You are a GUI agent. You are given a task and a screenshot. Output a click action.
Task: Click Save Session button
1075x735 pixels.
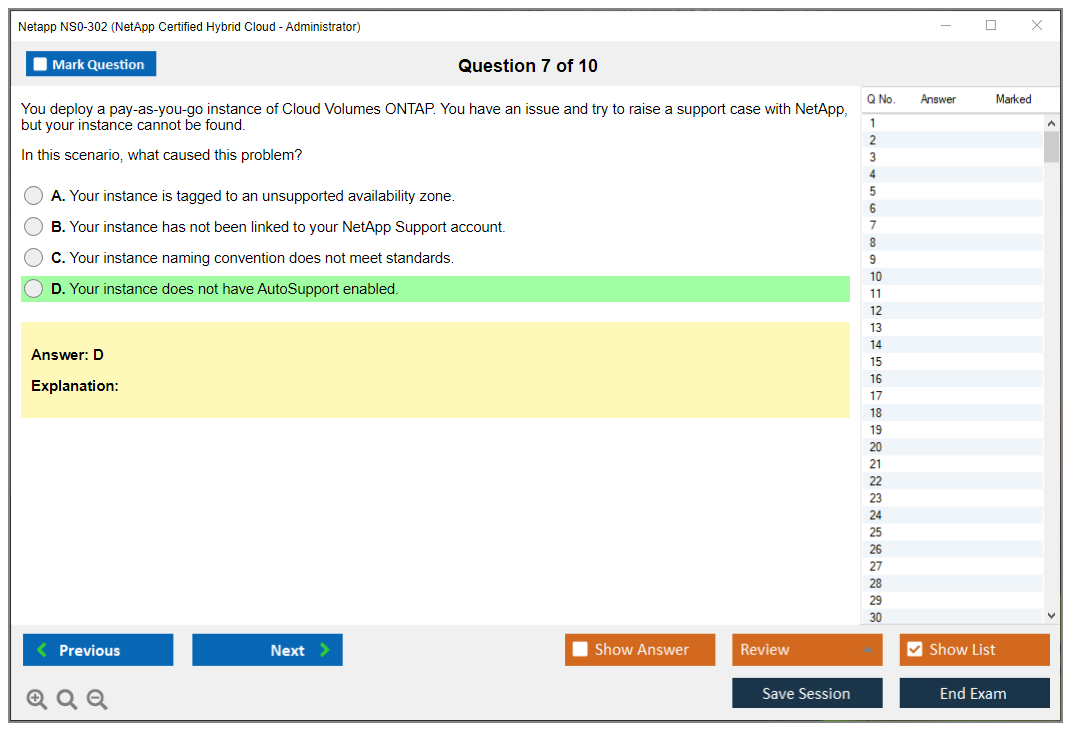coord(807,694)
